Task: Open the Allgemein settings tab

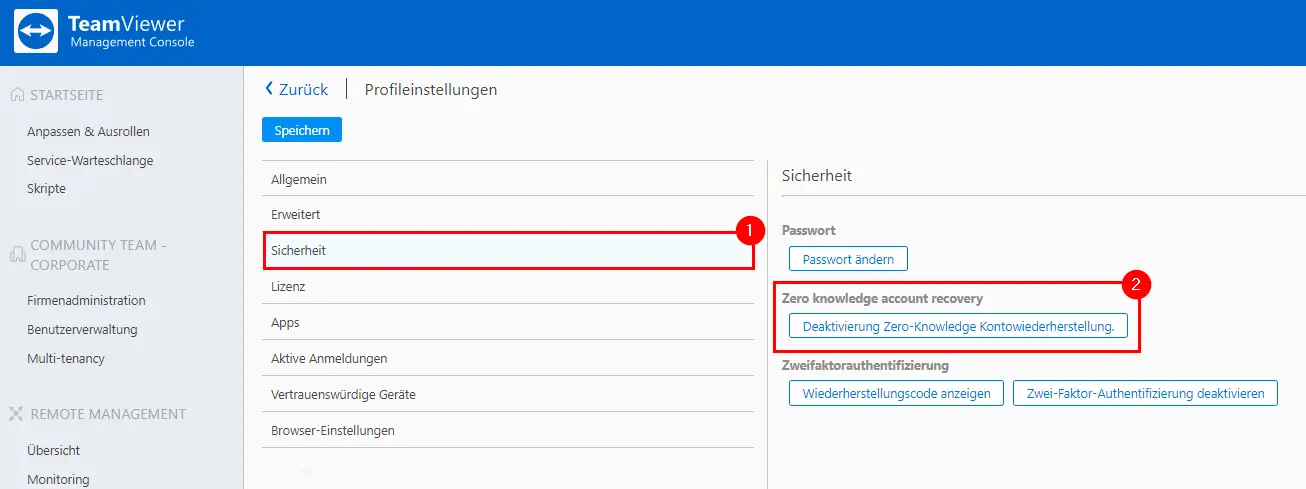Action: [x=508, y=179]
